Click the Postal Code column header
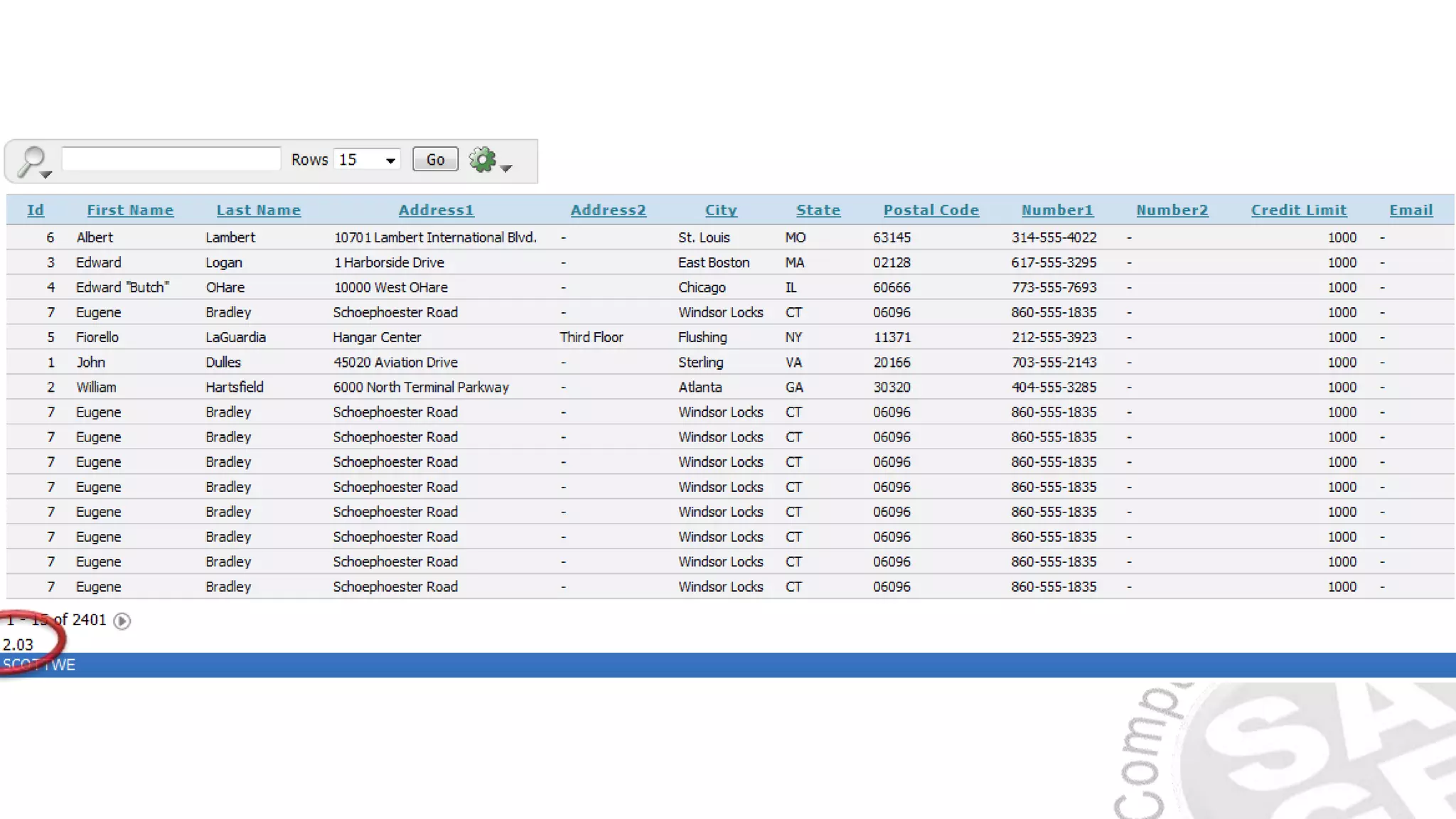The image size is (1456, 819). point(931,210)
